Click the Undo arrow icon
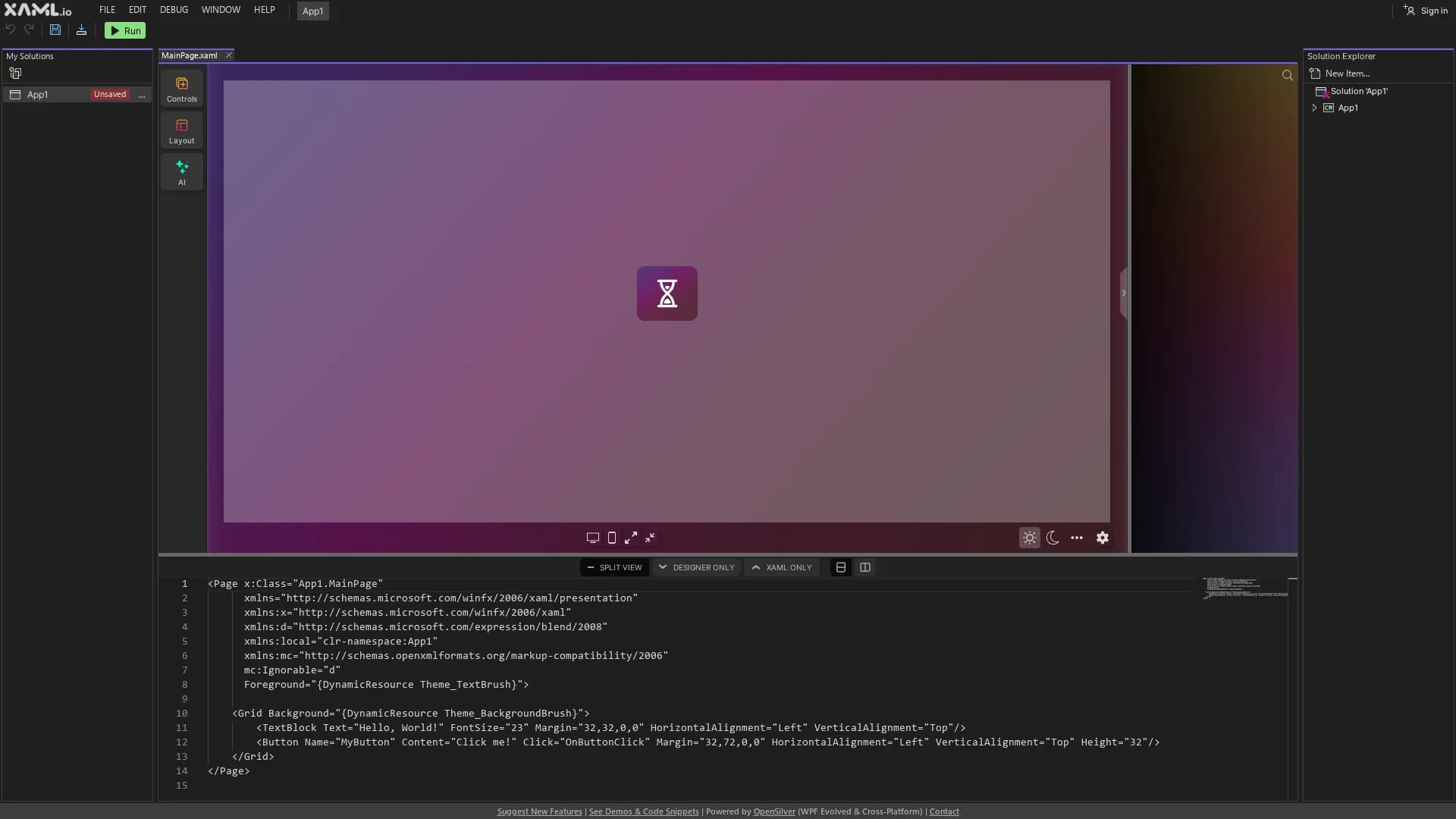The image size is (1456, 819). (x=11, y=30)
